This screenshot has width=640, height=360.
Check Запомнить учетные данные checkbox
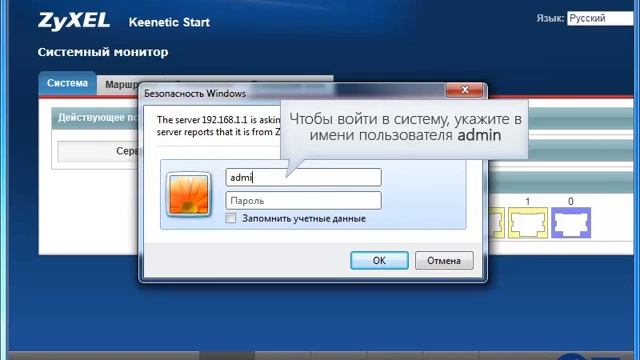pos(231,218)
